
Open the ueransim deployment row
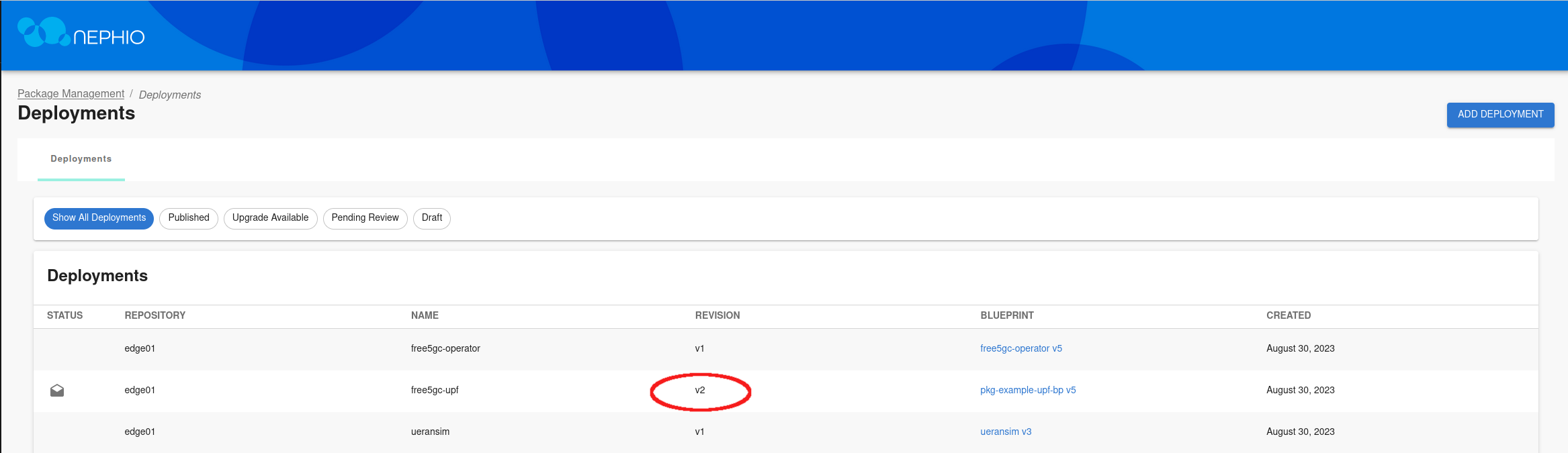click(x=430, y=432)
